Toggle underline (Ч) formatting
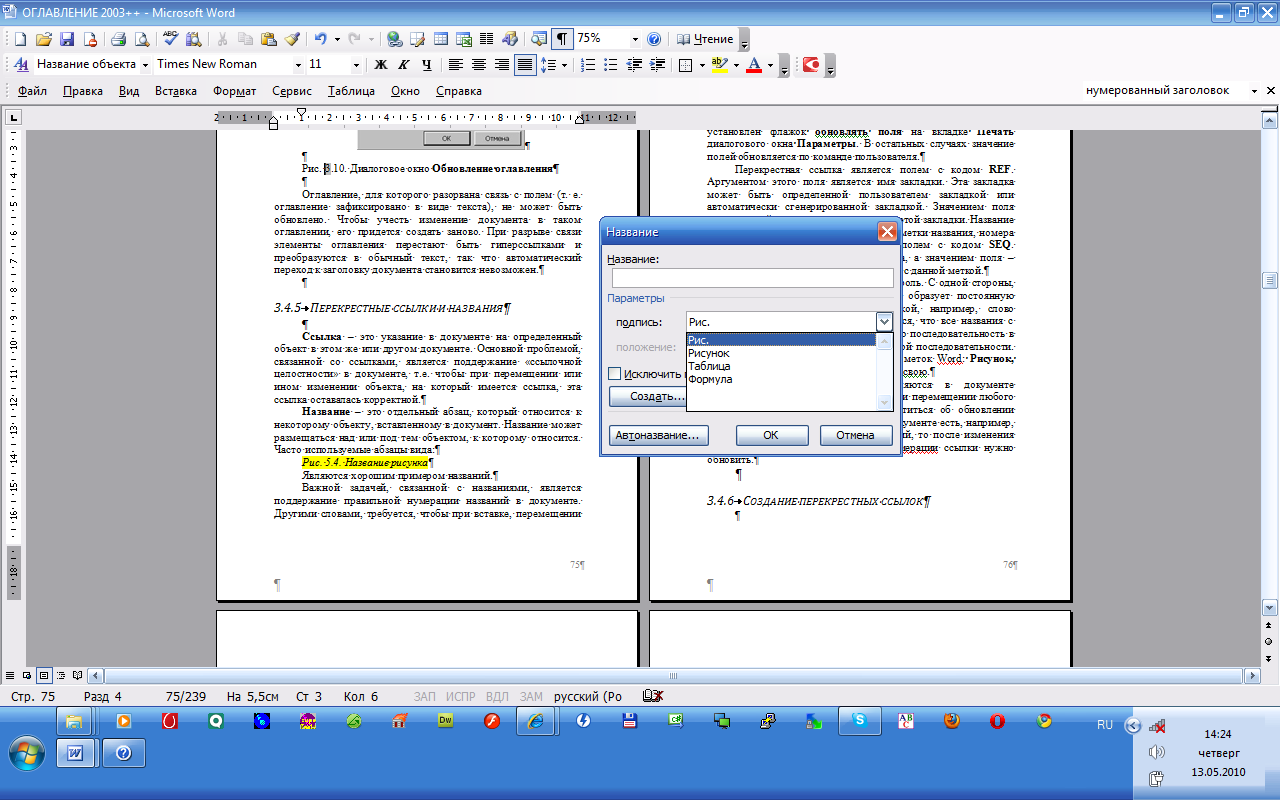Screen dimensions: 1280x800 [426, 64]
